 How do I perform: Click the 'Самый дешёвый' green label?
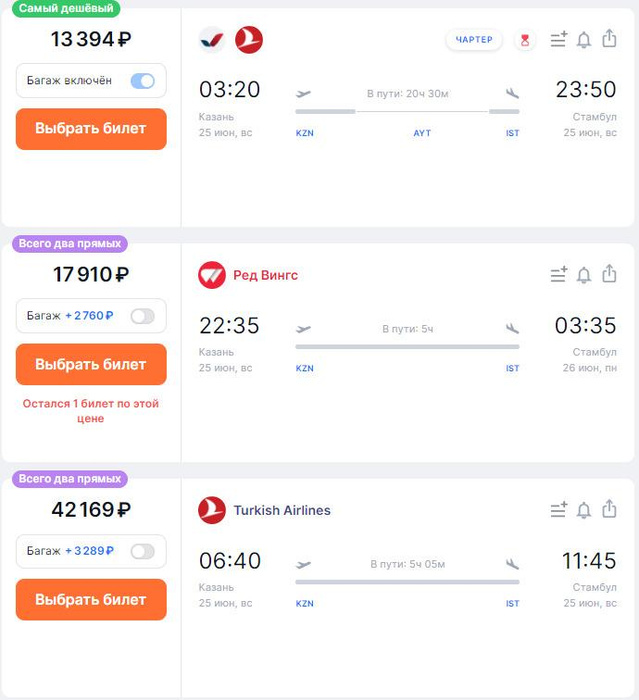tap(66, 8)
